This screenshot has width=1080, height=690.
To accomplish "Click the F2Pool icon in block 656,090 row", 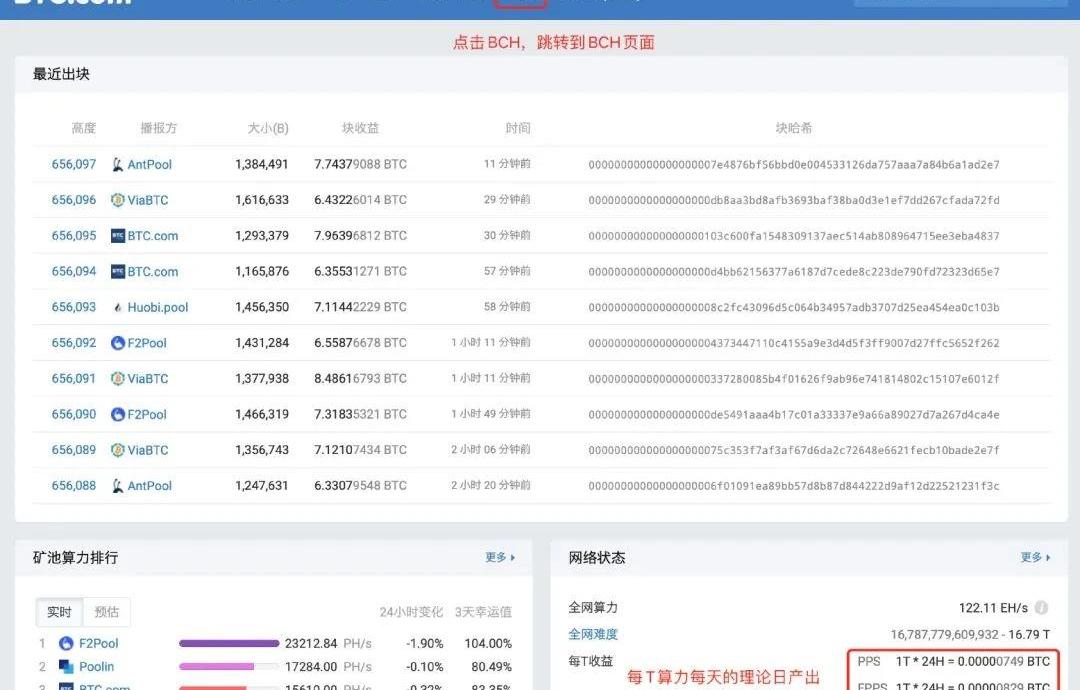I will click(x=118, y=415).
